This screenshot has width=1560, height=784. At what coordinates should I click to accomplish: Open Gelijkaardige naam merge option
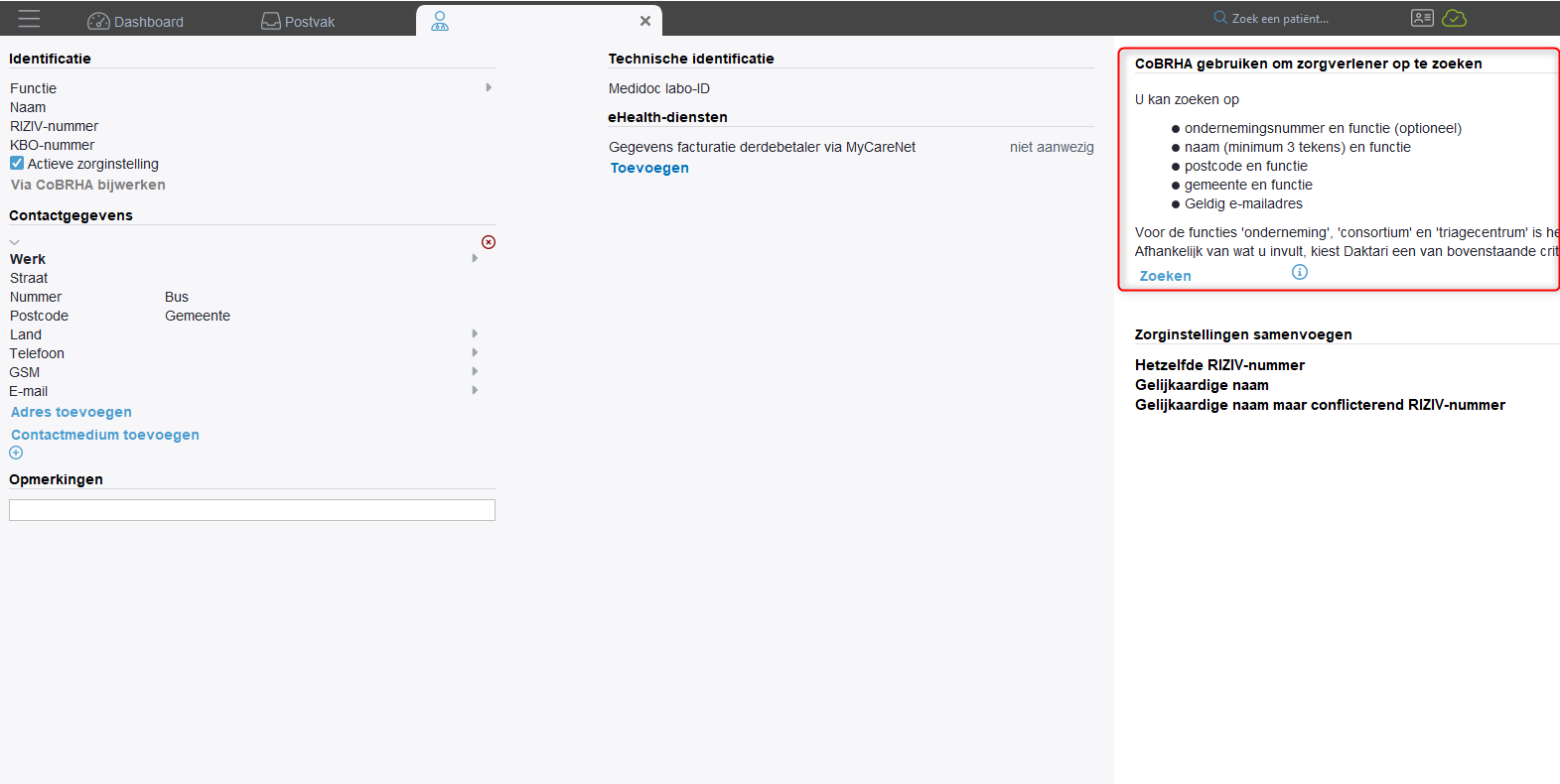[x=1202, y=385]
